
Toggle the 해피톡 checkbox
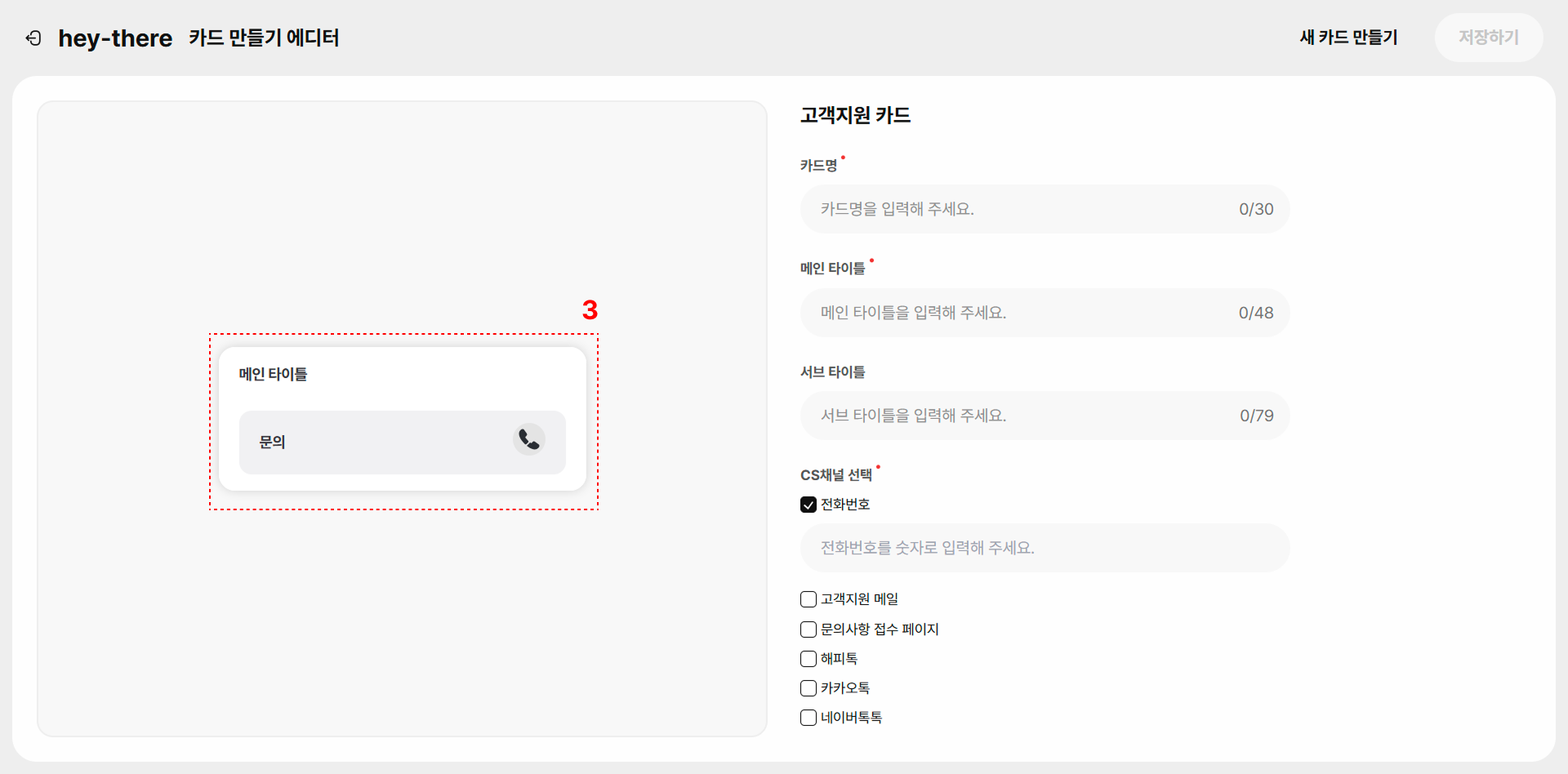click(x=808, y=659)
